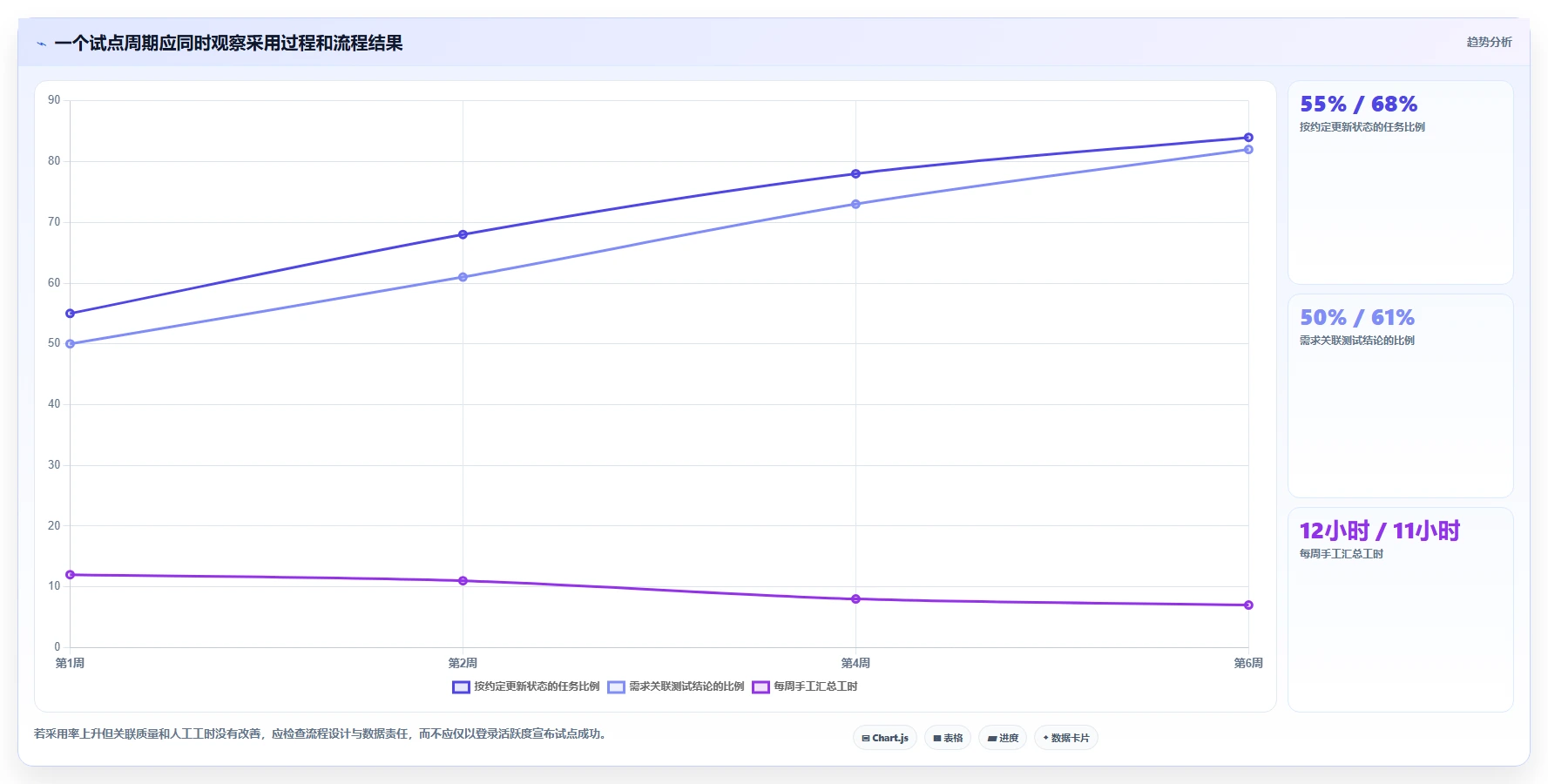Select the 第1周 point on 按约定更新状态 line
1548x784 pixels.
[x=71, y=314]
